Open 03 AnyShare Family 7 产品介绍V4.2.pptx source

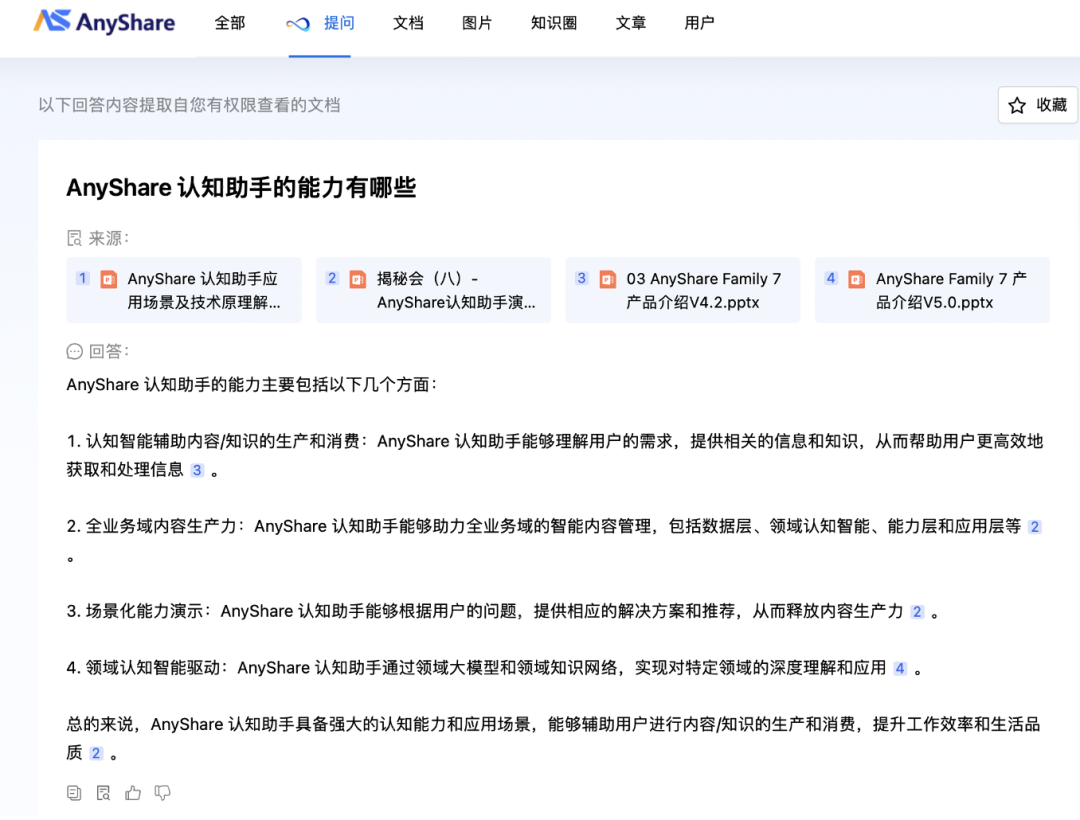coord(683,290)
